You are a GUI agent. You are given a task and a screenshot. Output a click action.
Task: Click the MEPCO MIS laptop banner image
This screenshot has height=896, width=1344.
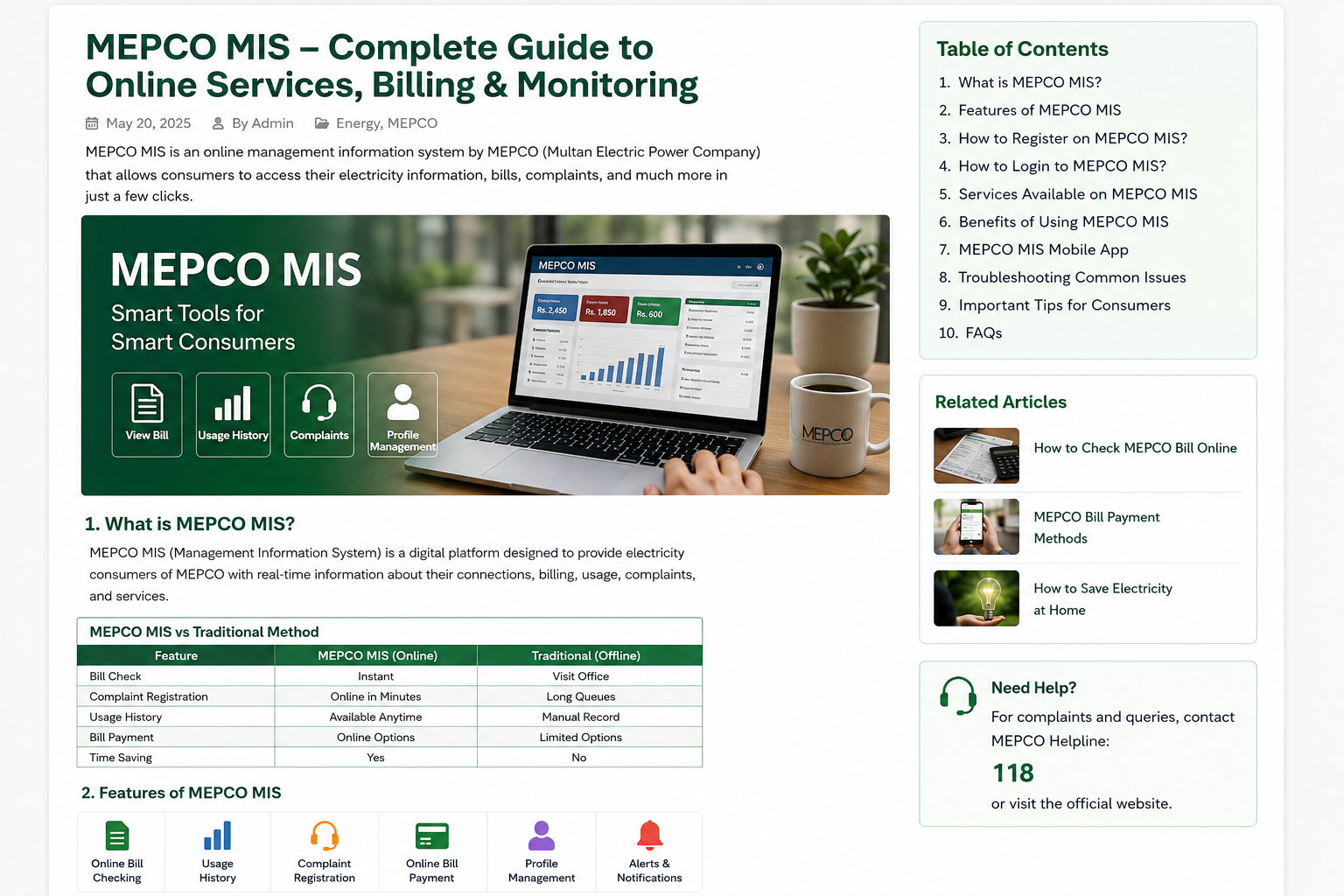pos(486,355)
